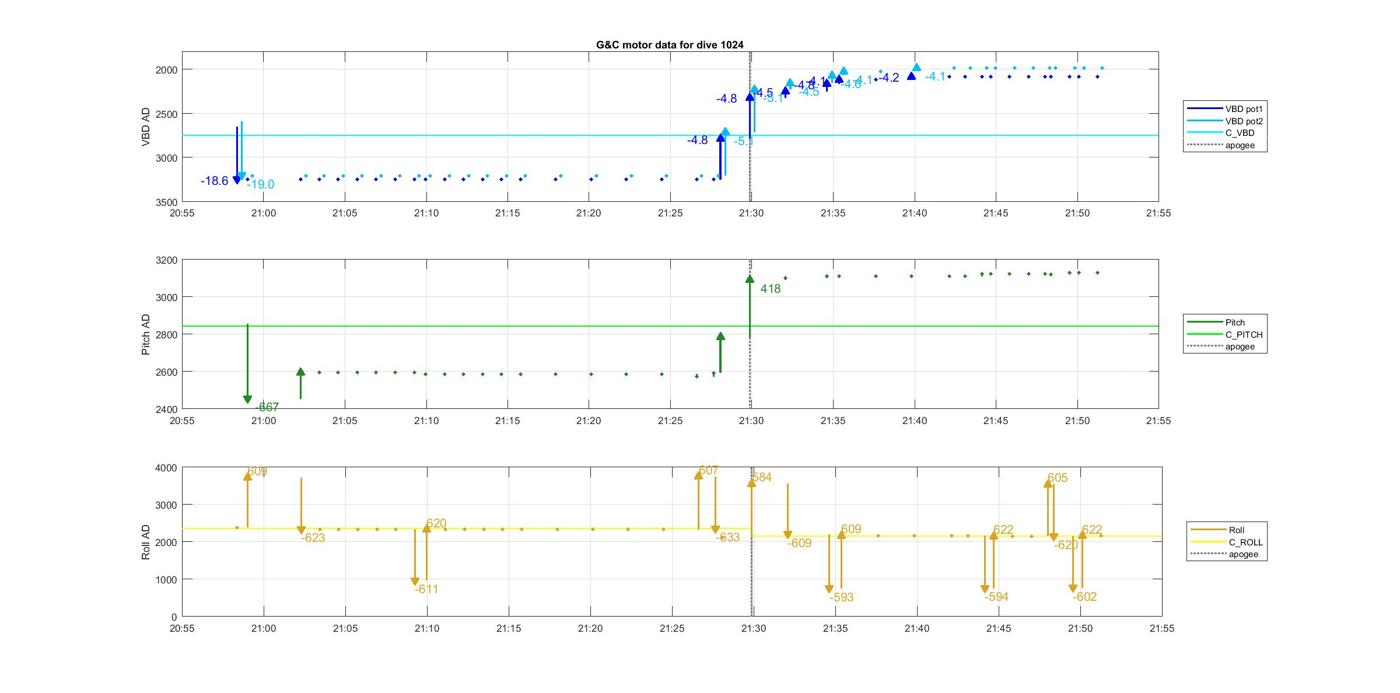Click the '0' tick on the Roll axis

[174, 617]
